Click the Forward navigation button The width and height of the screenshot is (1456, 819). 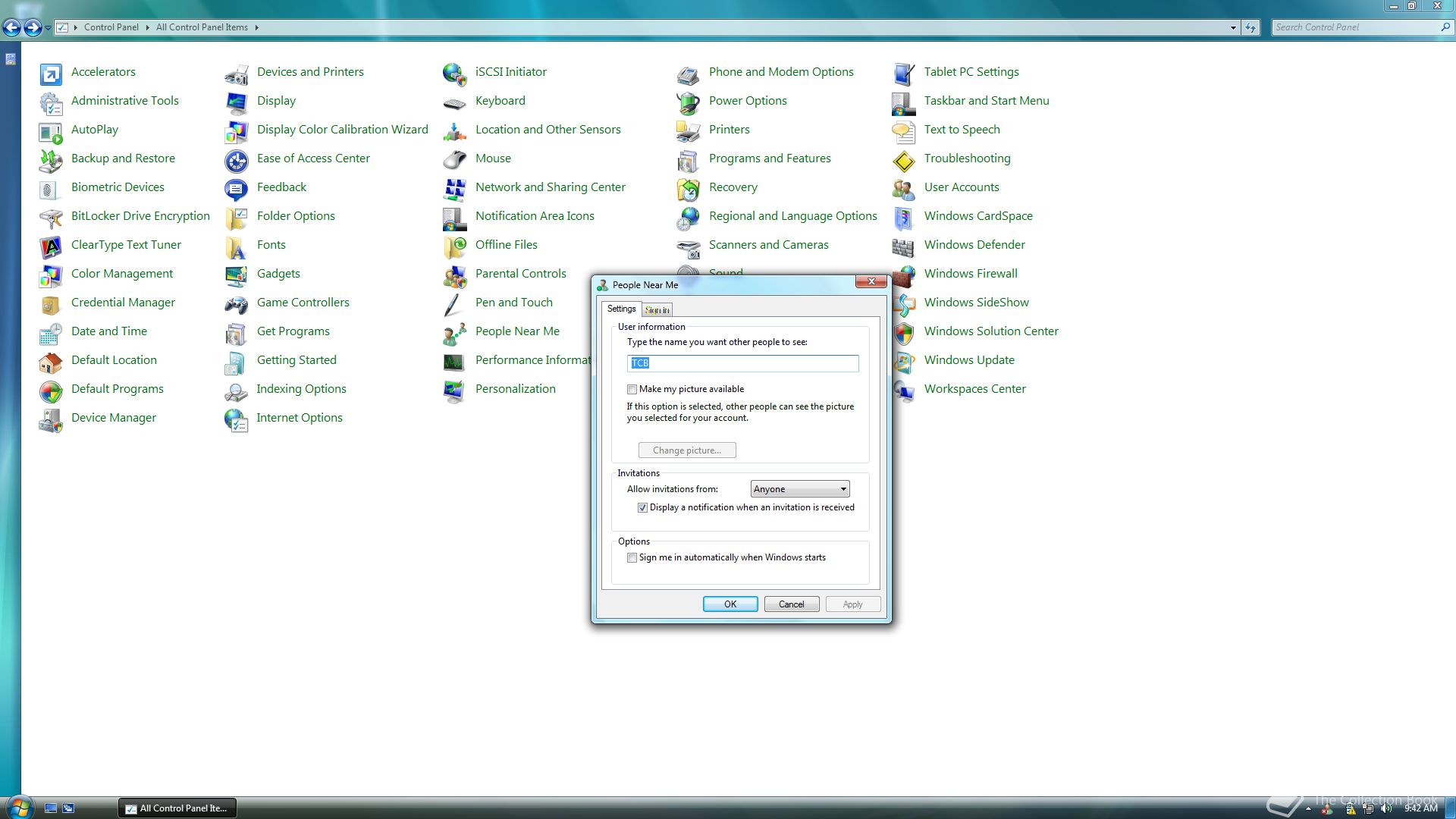33,28
